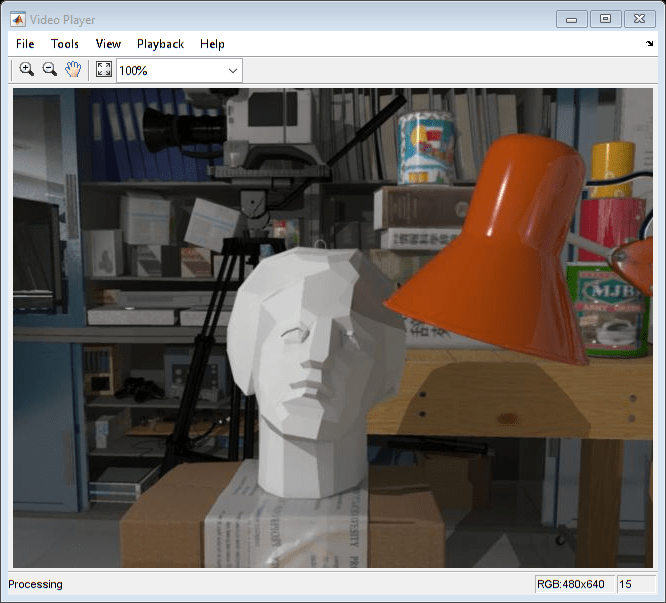Open the Tools menu
This screenshot has width=666, height=603.
[65, 44]
